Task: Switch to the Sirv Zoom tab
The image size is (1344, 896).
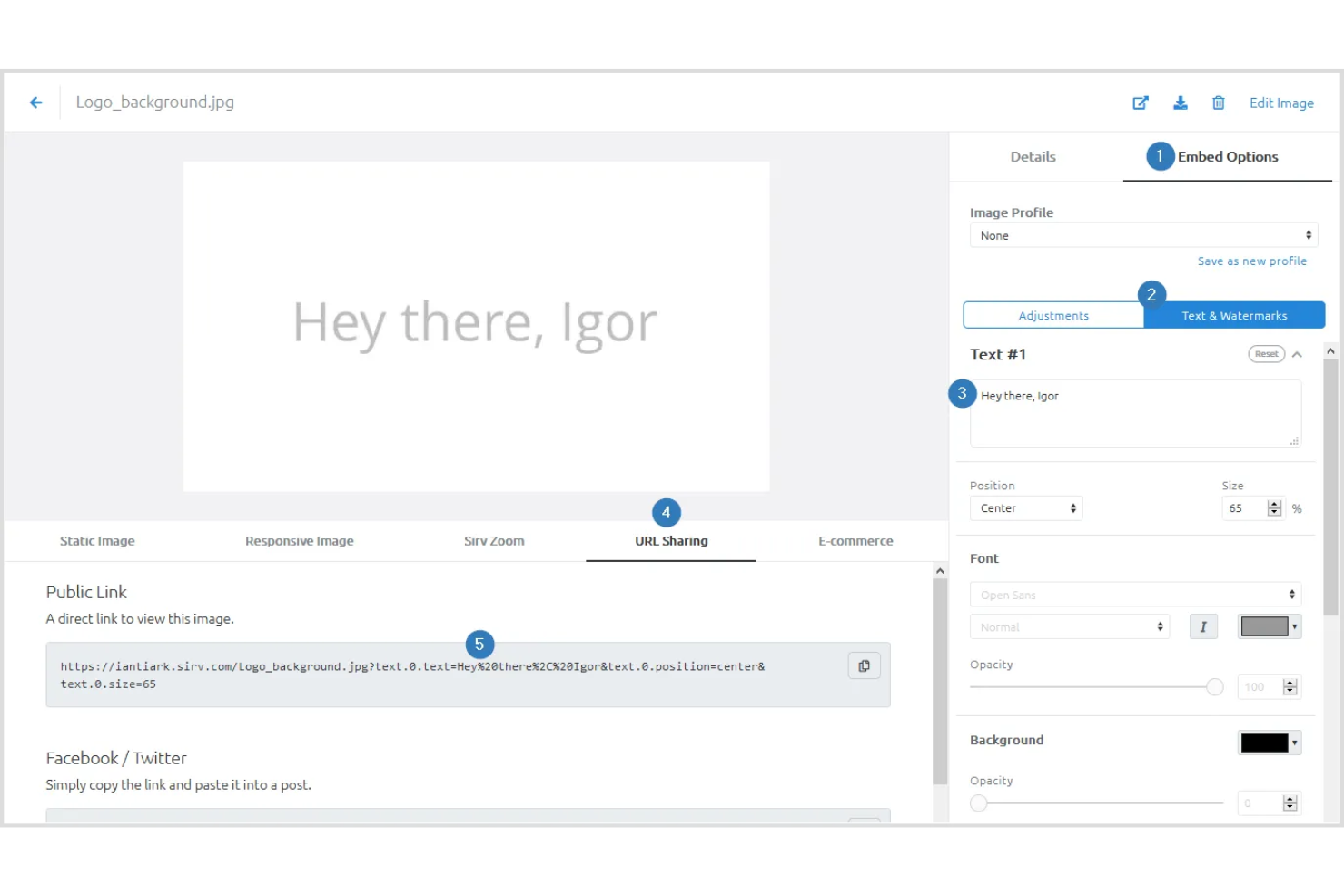Action: [494, 541]
